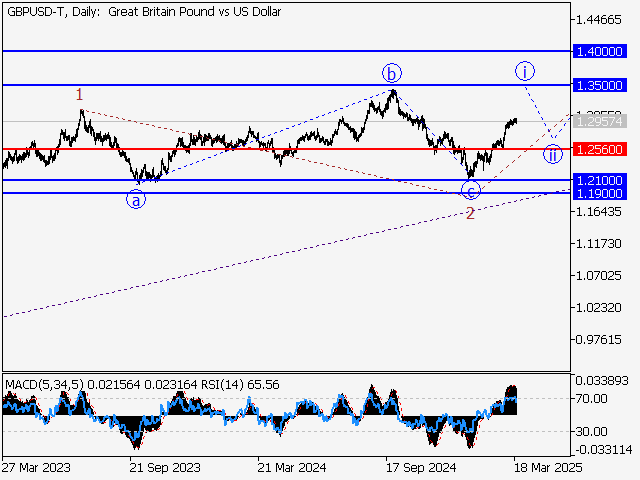Click the 70.00 RSI level label

[x=592, y=398]
